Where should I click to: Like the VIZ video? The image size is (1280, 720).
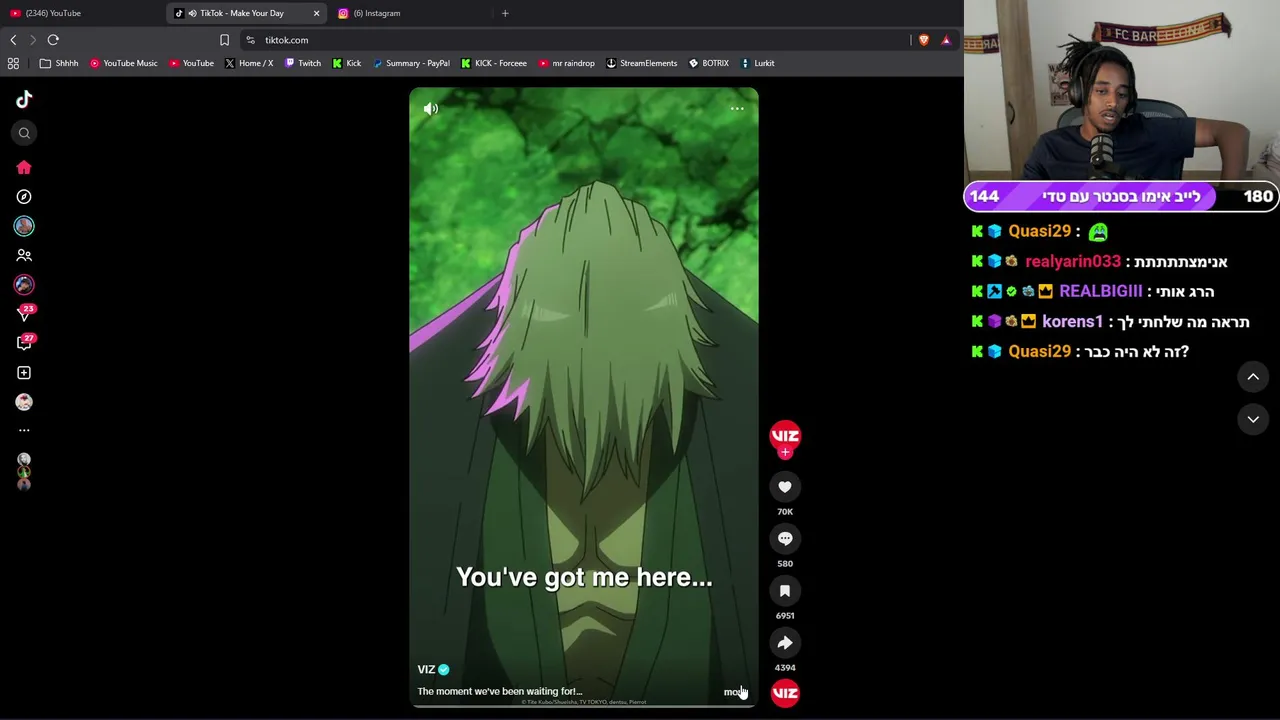click(x=785, y=487)
